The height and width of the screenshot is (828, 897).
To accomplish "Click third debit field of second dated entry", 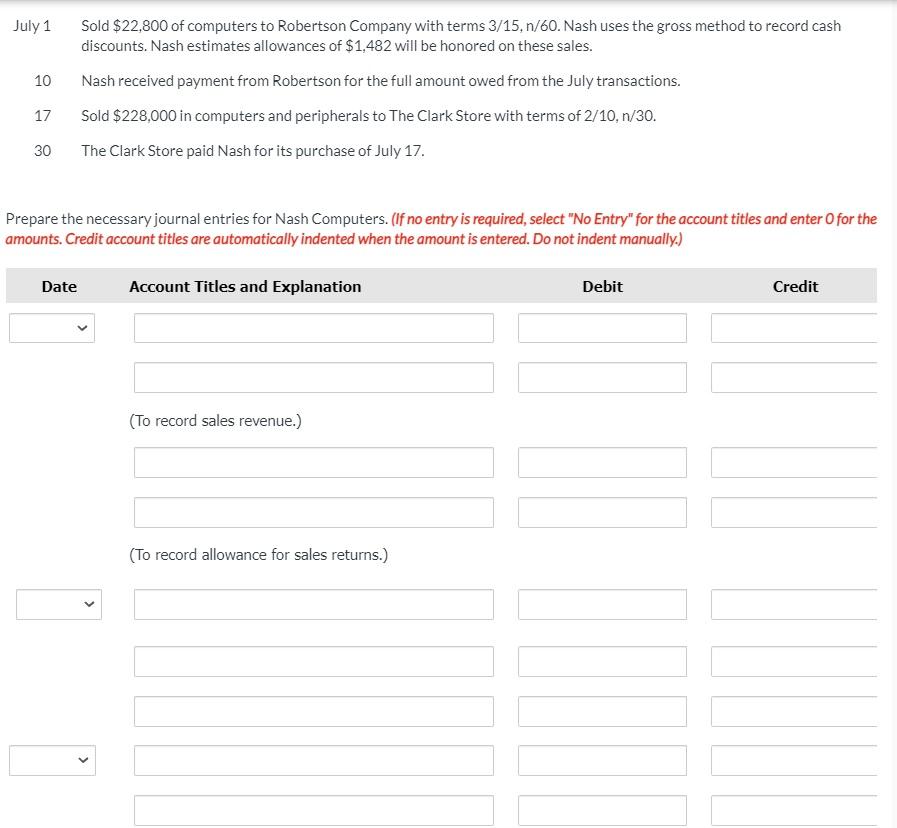I will tap(602, 711).
